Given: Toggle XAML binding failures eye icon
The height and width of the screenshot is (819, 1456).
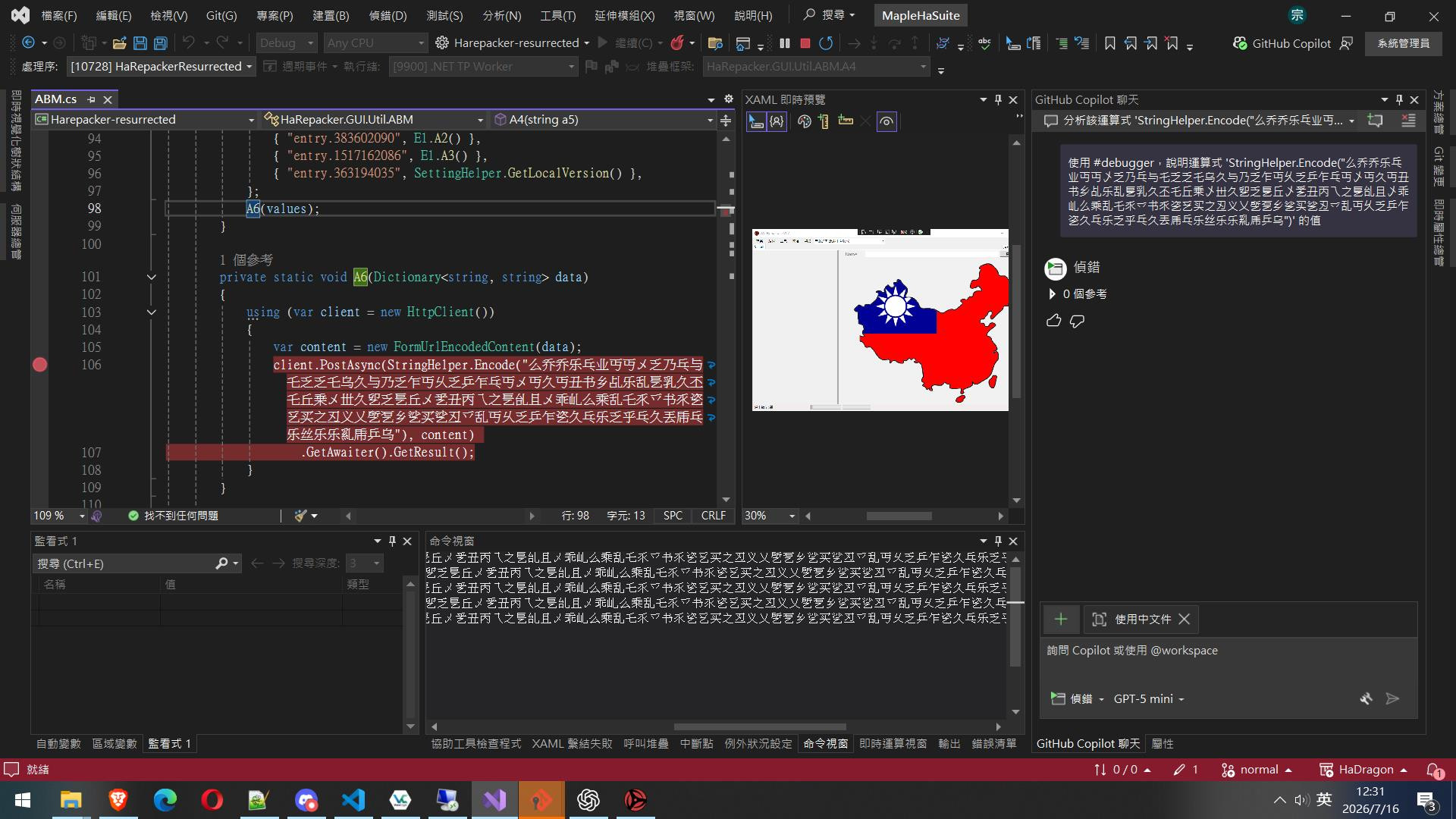Looking at the screenshot, I should [x=886, y=121].
